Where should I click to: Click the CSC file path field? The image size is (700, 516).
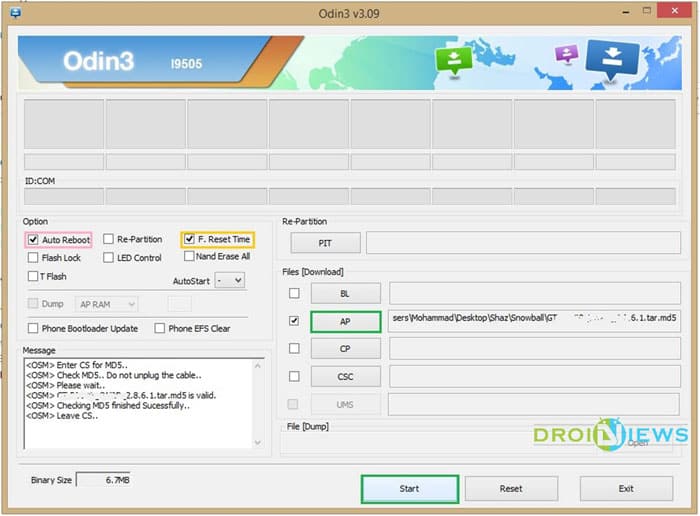click(535, 376)
